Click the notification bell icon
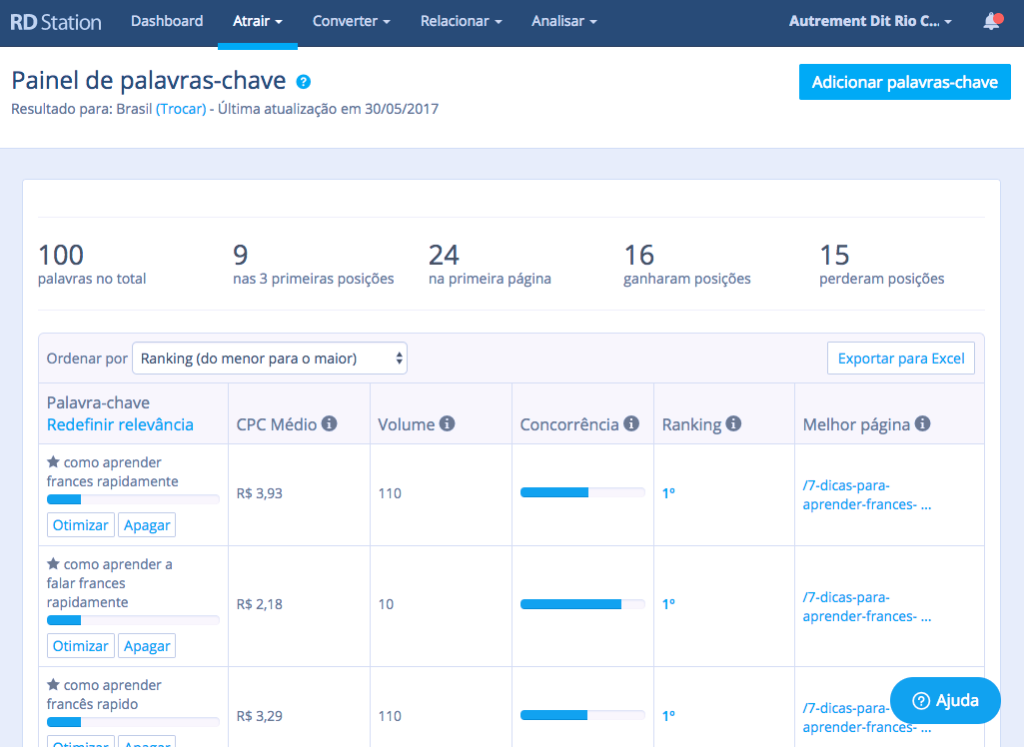The height and width of the screenshot is (747, 1024). tap(991, 21)
